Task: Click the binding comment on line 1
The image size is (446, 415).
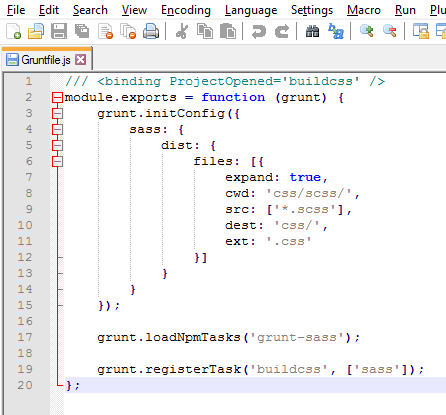Action: point(225,81)
